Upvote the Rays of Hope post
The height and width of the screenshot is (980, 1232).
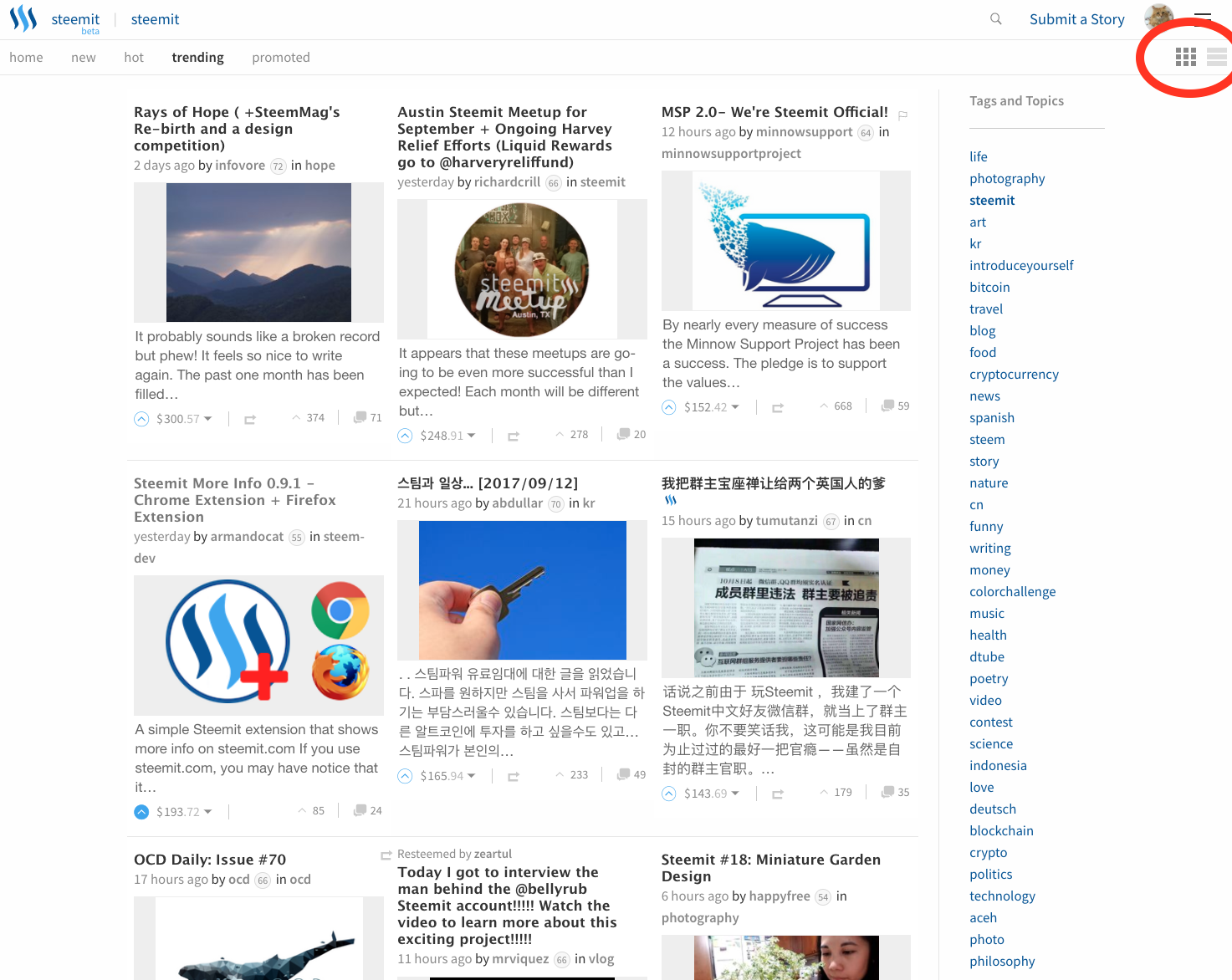pos(141,418)
